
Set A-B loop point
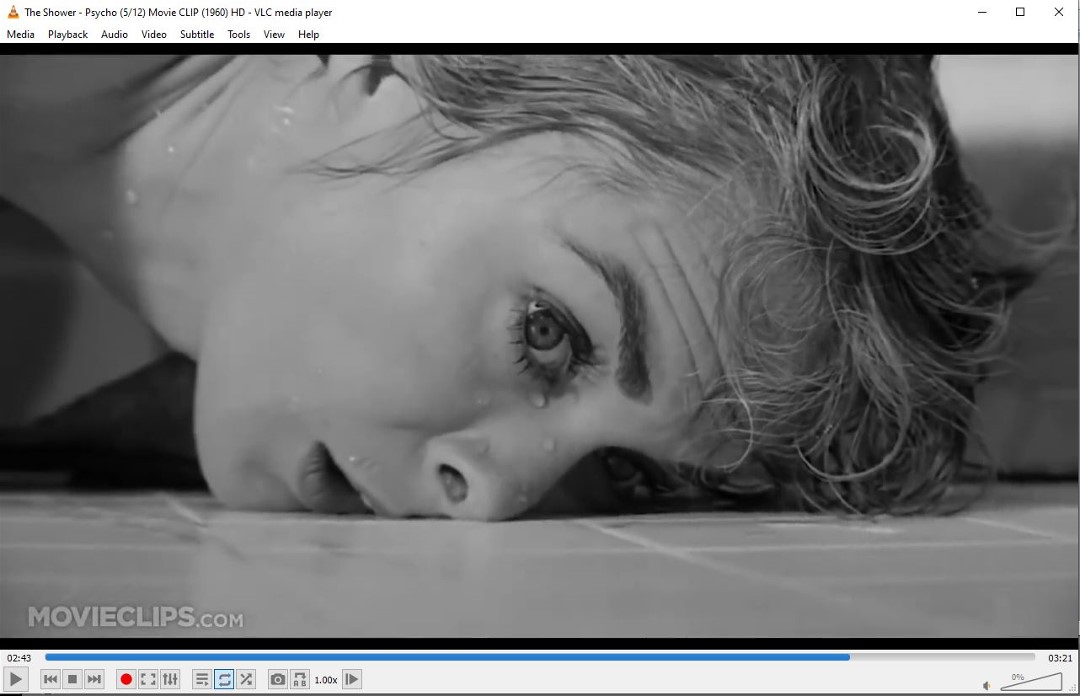coord(300,679)
